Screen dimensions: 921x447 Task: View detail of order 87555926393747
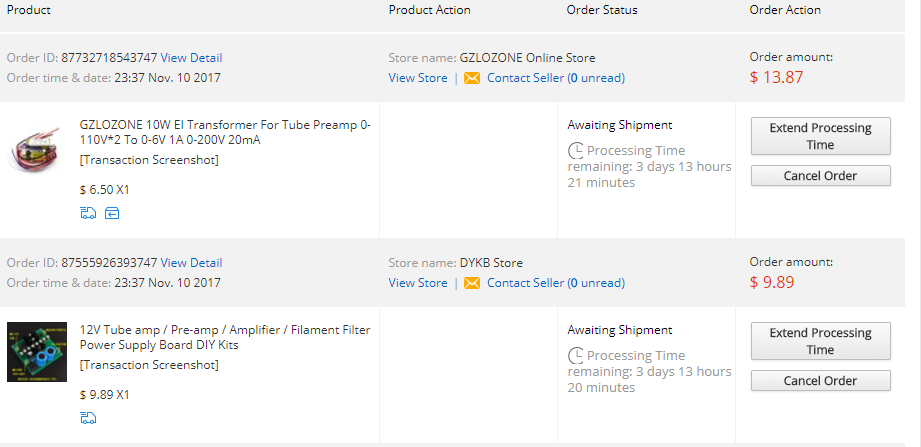pos(191,263)
